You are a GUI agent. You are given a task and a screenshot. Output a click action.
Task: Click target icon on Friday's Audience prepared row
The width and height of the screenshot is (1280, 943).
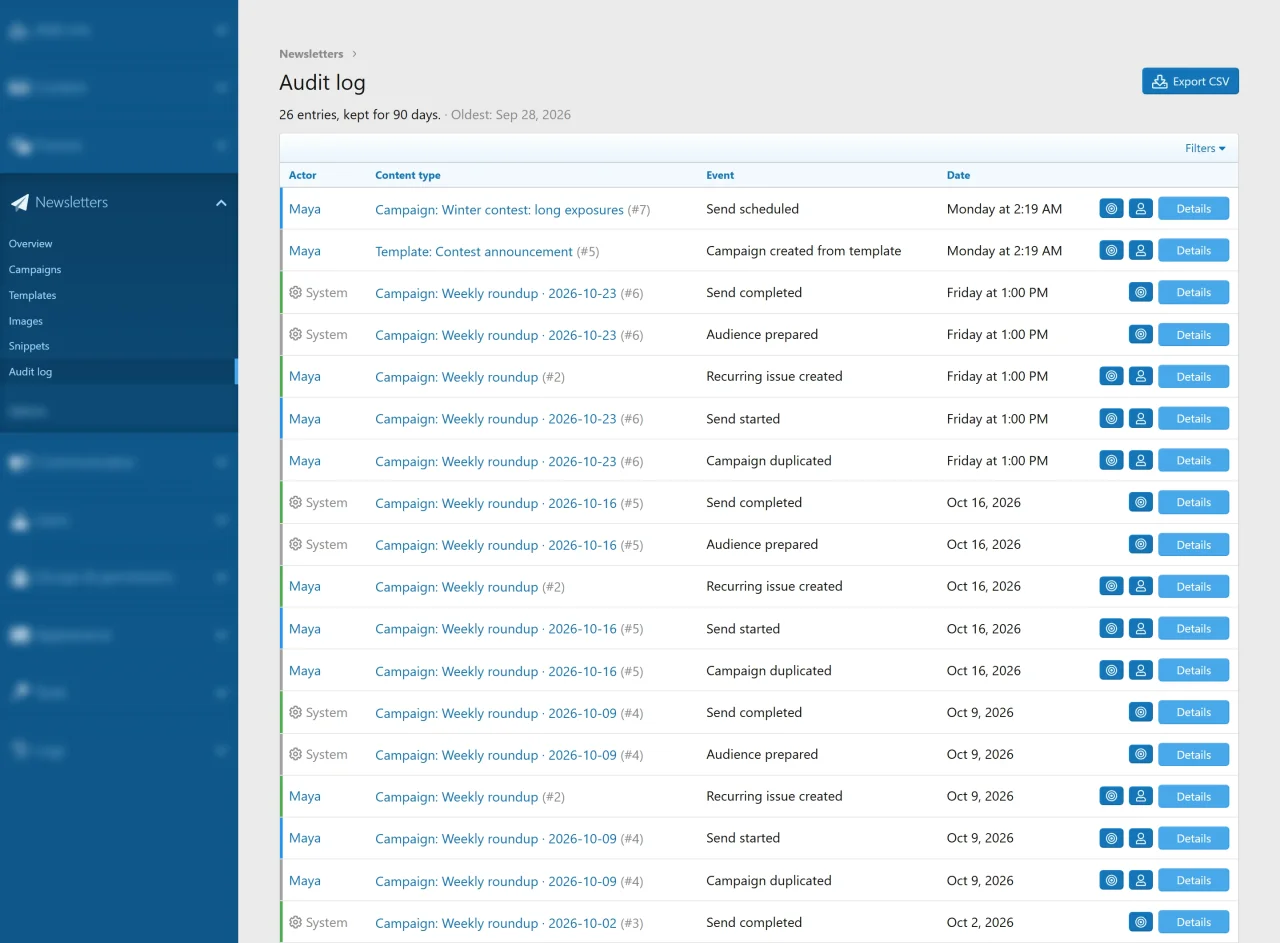1141,335
